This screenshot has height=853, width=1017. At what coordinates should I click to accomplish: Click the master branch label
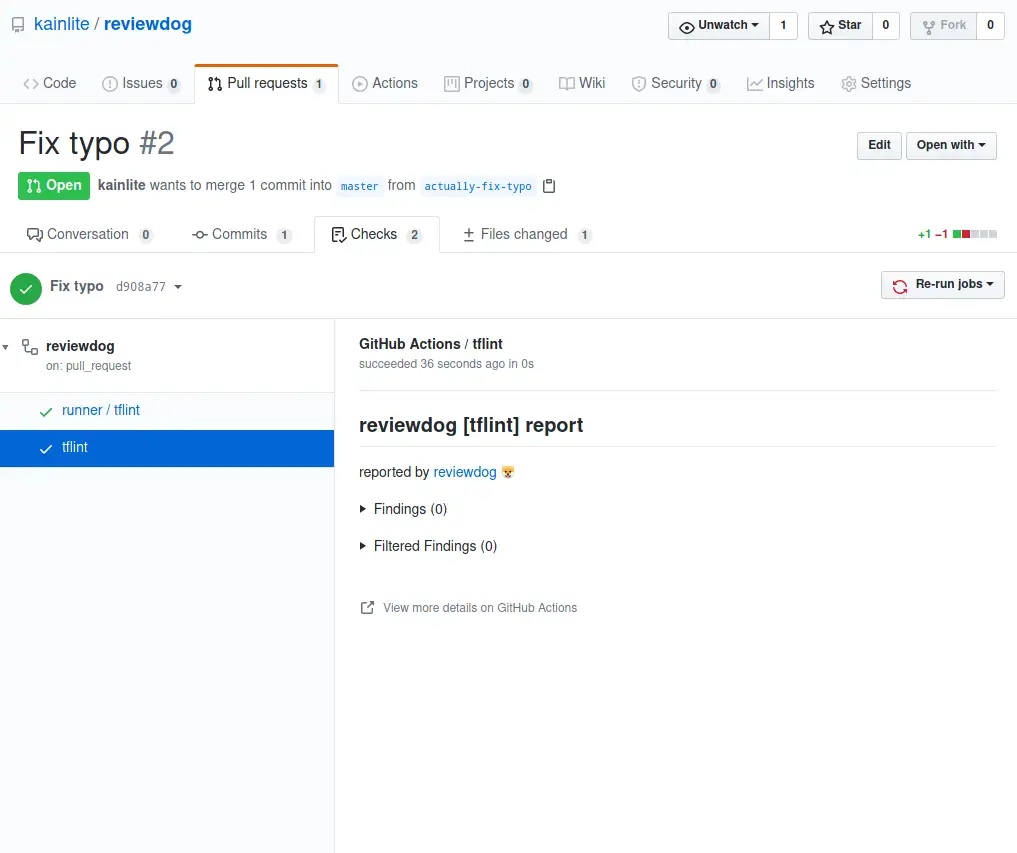359,186
